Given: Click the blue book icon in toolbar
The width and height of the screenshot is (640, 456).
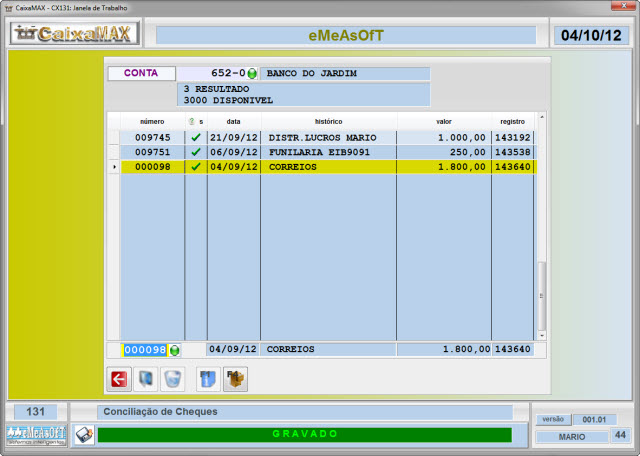Looking at the screenshot, I should coord(146,379).
